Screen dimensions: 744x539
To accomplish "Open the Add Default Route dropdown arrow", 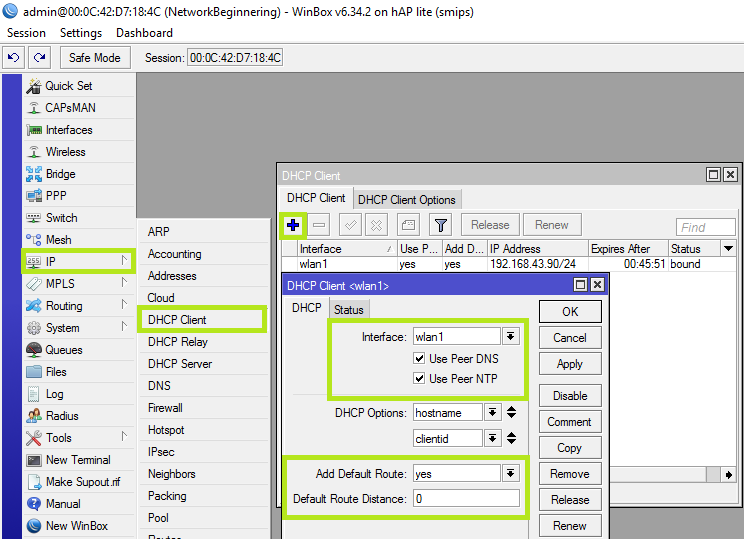I will (511, 474).
